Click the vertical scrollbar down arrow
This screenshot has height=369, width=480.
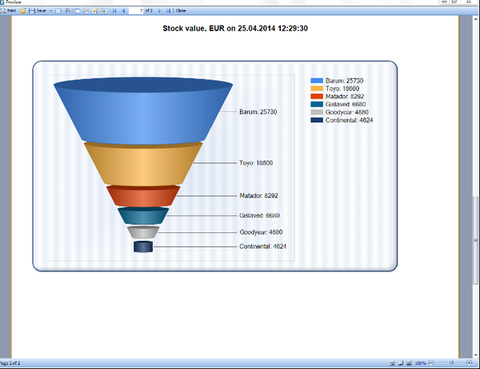476,355
